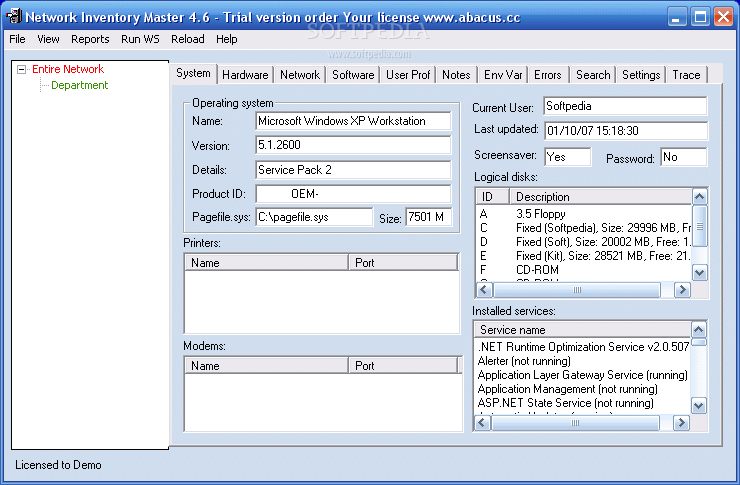This screenshot has width=740, height=485.
Task: Click the Last updated field
Action: coord(626,131)
